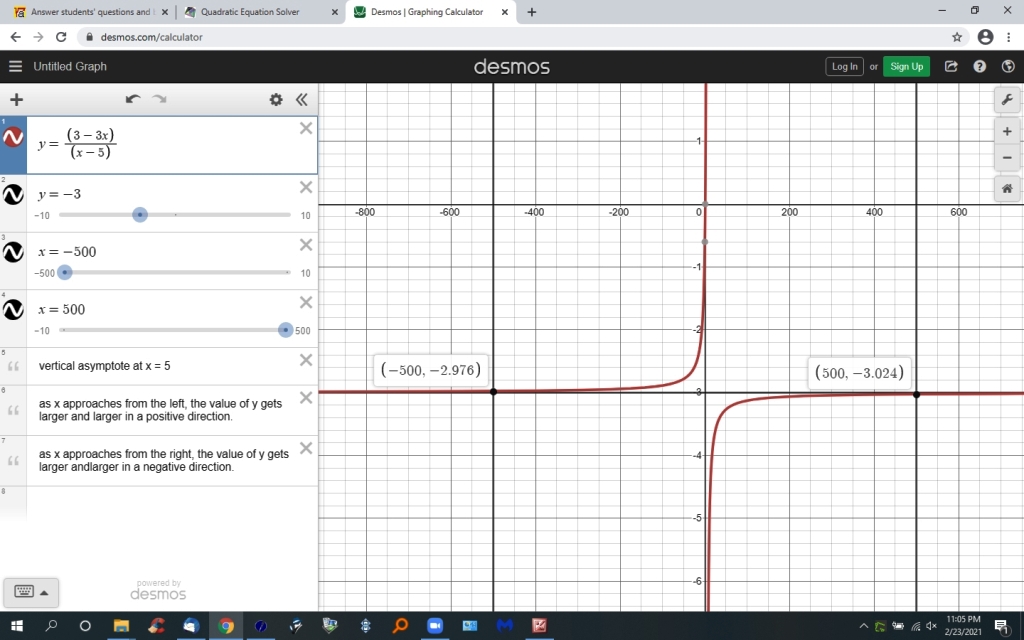
Task: Go back in browser history
Action: (15, 37)
